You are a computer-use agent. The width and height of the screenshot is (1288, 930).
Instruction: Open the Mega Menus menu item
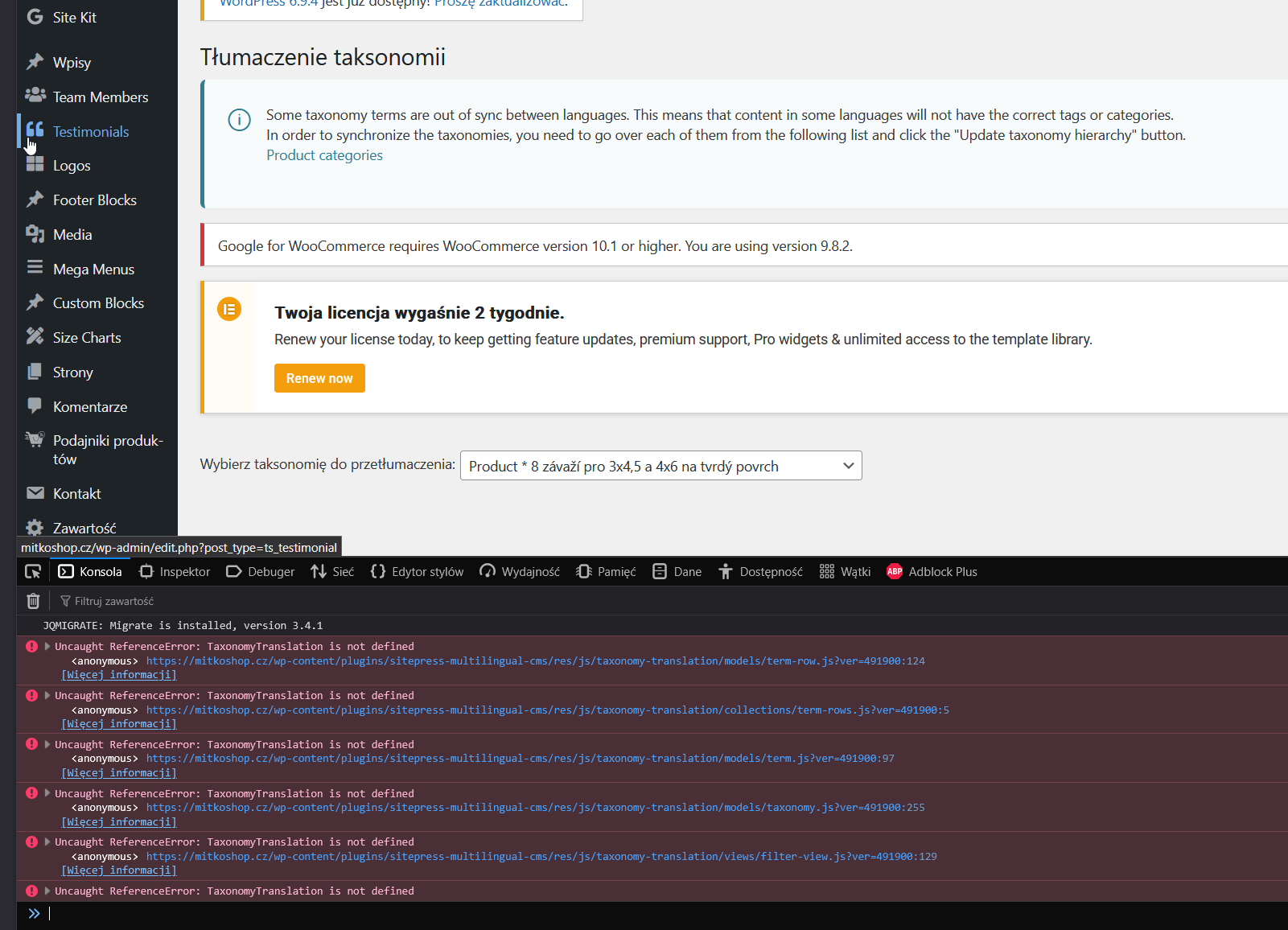click(93, 269)
